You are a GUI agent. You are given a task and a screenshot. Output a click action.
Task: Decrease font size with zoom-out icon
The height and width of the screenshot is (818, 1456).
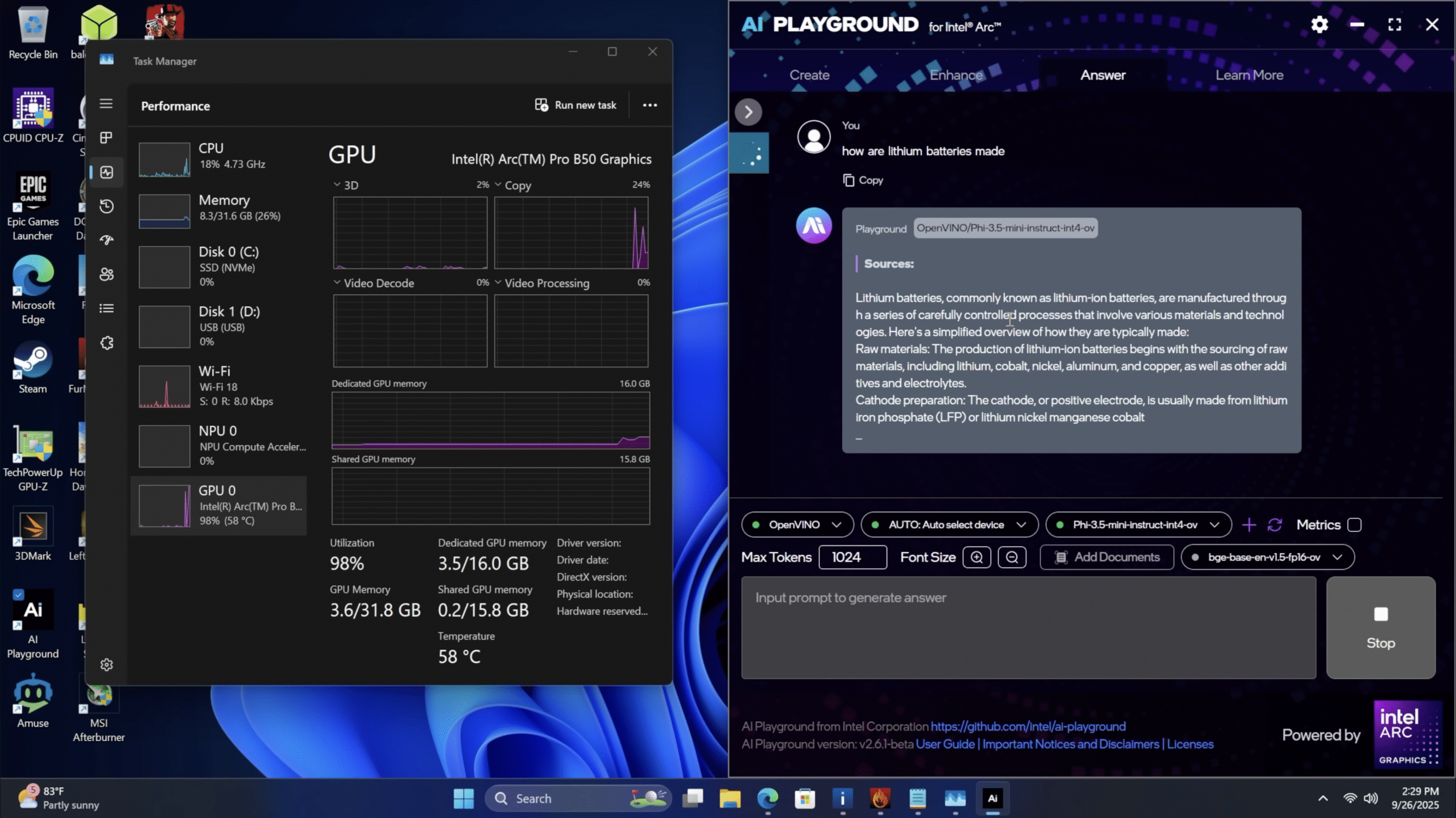1012,557
